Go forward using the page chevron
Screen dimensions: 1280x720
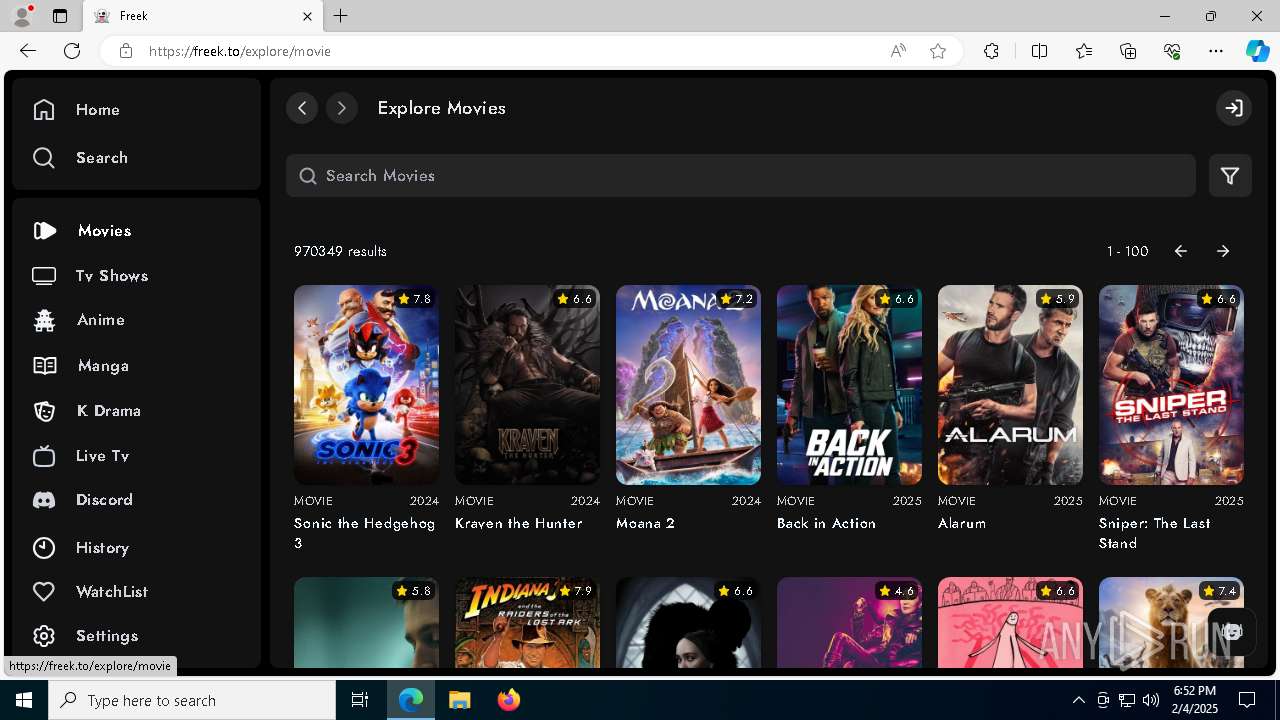click(342, 108)
